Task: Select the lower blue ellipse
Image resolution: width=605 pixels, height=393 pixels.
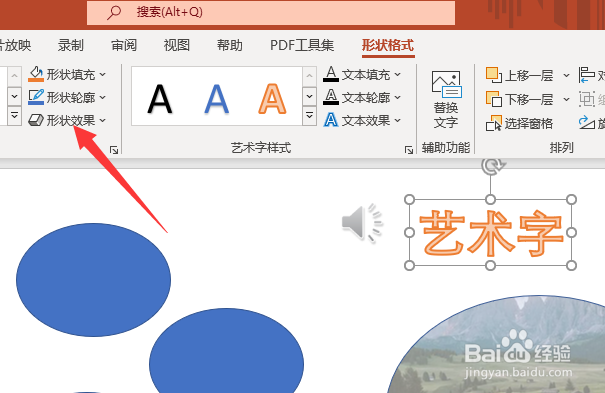Action: click(226, 350)
